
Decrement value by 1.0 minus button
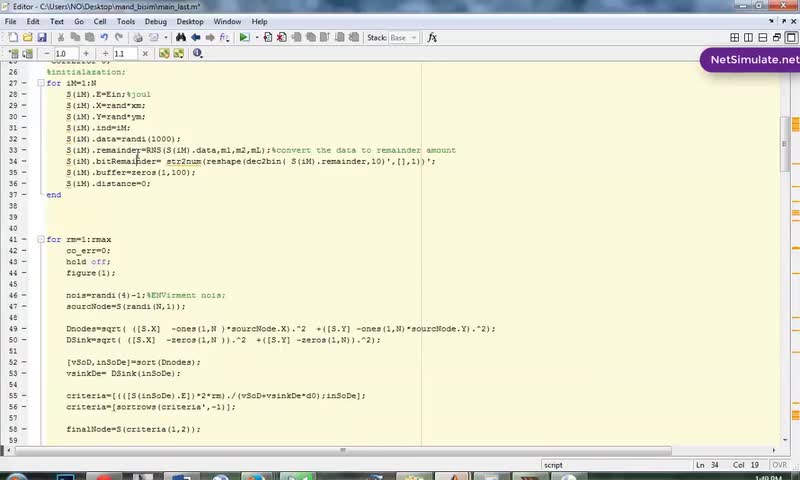coord(47,53)
